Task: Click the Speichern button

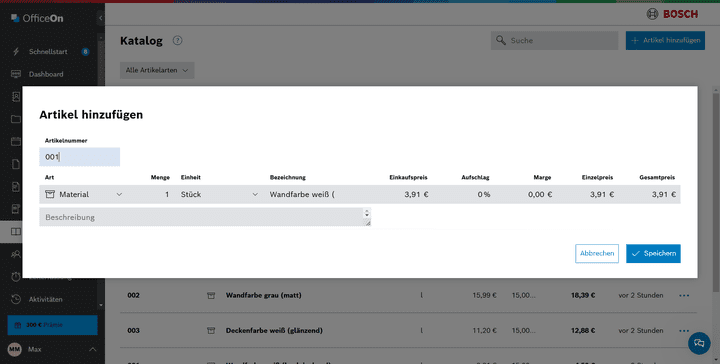Action: [653, 253]
